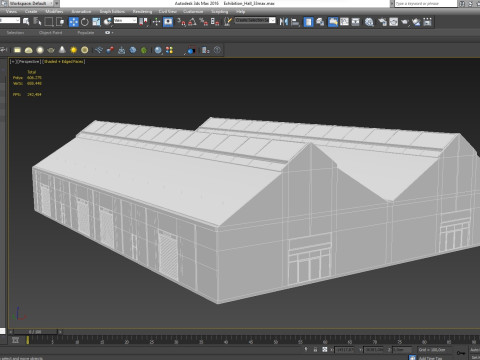
Task: Click in the search keyword field
Action: tap(425, 4)
